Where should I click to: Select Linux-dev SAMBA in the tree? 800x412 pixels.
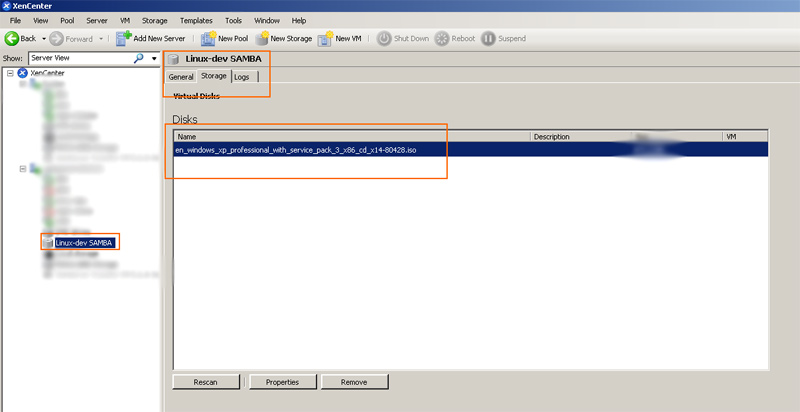tap(84, 243)
